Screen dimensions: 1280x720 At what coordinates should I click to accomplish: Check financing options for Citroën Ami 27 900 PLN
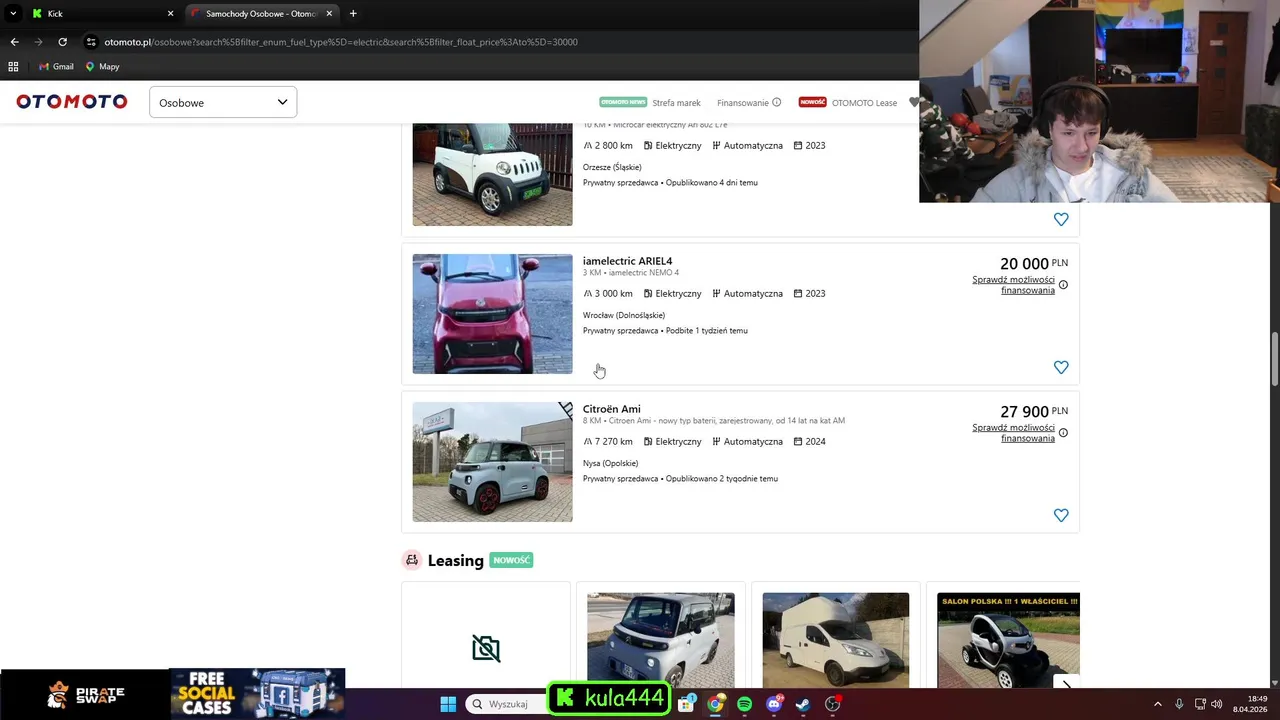(x=1013, y=433)
